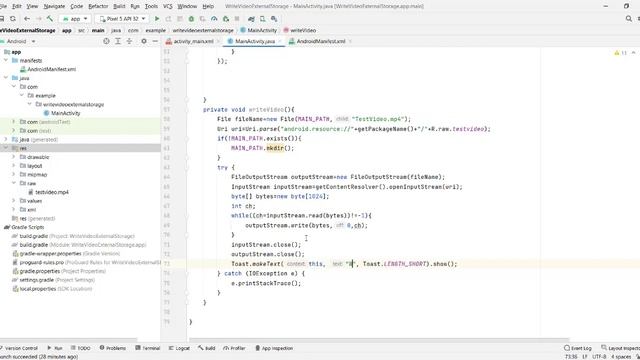Click the Expand All icon in the project panel

pyautogui.click(x=118, y=41)
